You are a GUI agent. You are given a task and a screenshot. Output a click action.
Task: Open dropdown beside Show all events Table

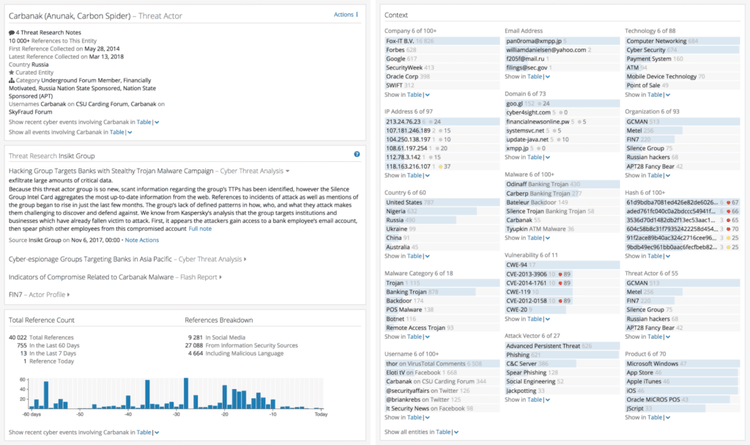[130, 131]
